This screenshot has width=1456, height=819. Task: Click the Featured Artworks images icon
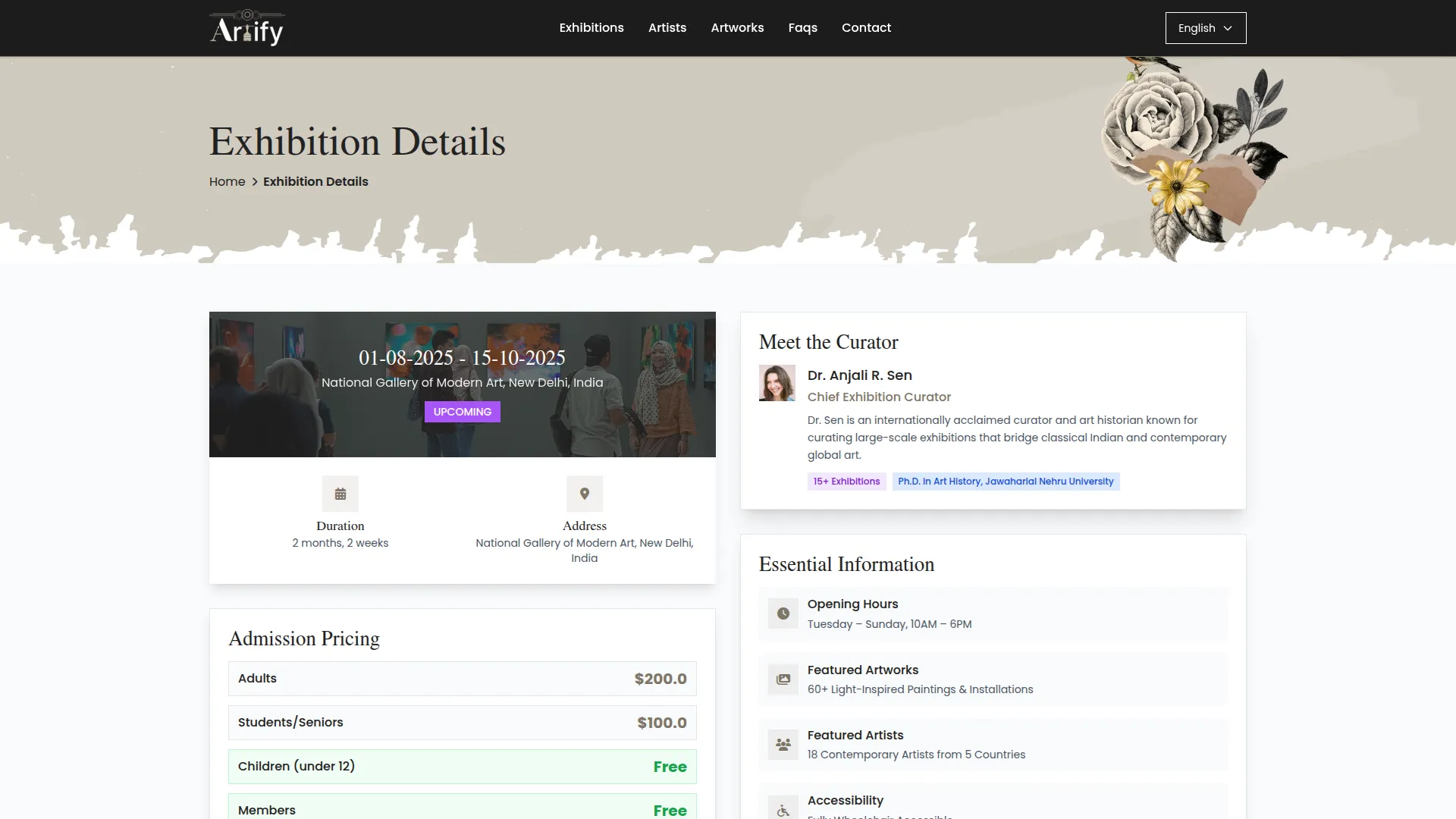point(783,679)
